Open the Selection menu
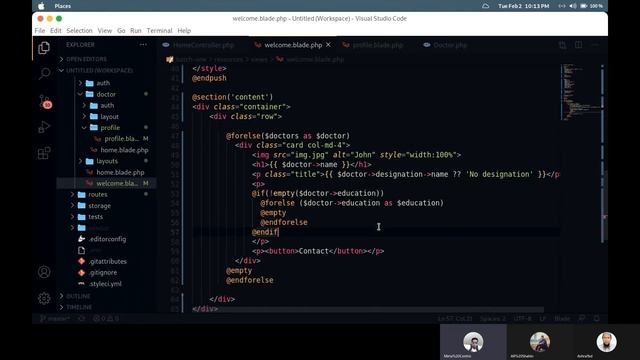 [79, 31]
